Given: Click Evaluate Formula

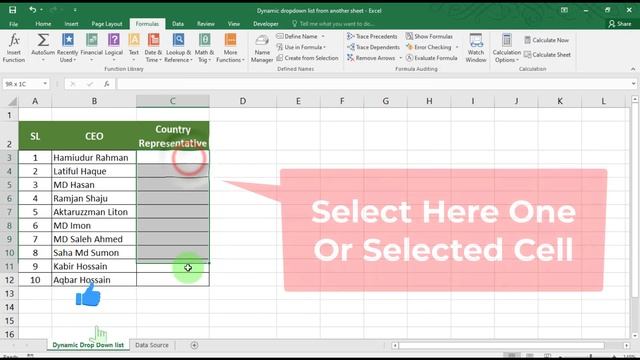Looking at the screenshot, I should pos(431,58).
